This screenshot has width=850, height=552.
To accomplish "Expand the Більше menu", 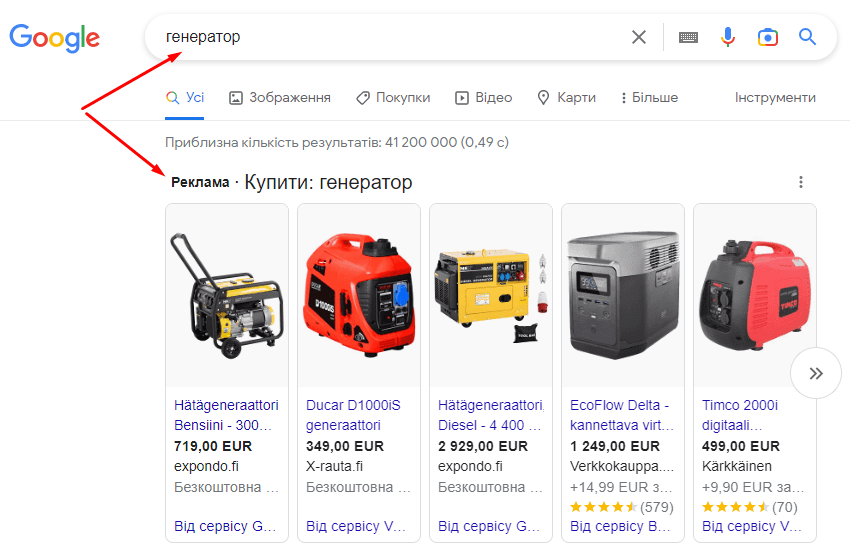I will tap(649, 98).
